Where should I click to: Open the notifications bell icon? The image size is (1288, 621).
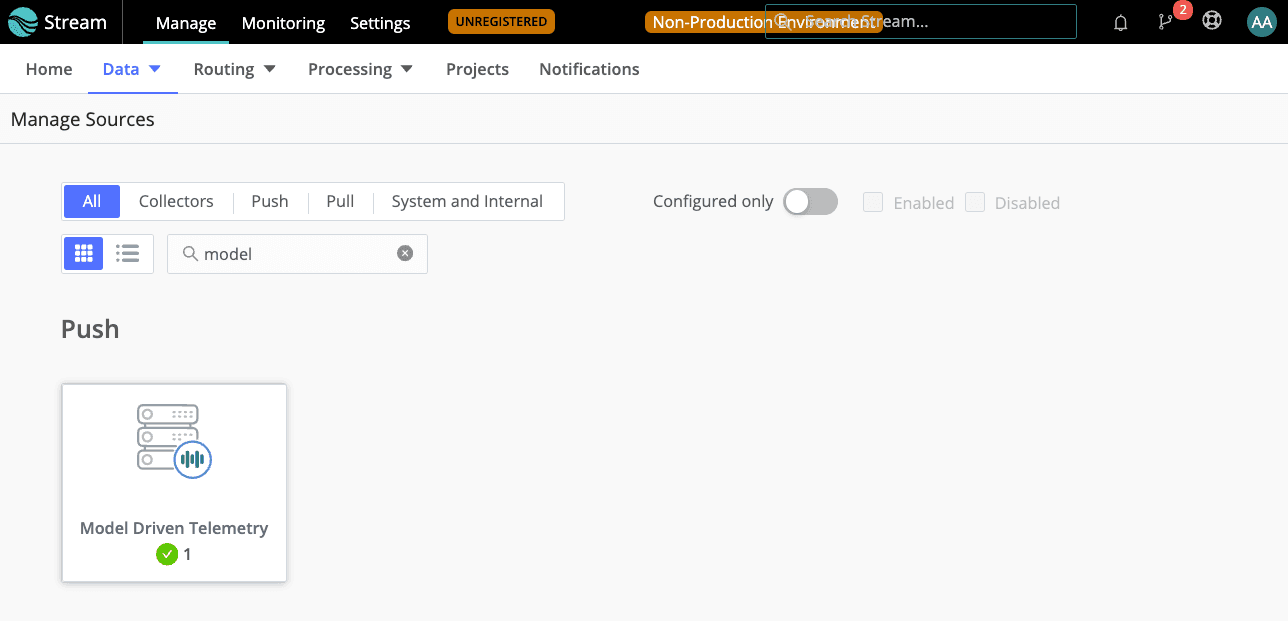coord(1121,22)
